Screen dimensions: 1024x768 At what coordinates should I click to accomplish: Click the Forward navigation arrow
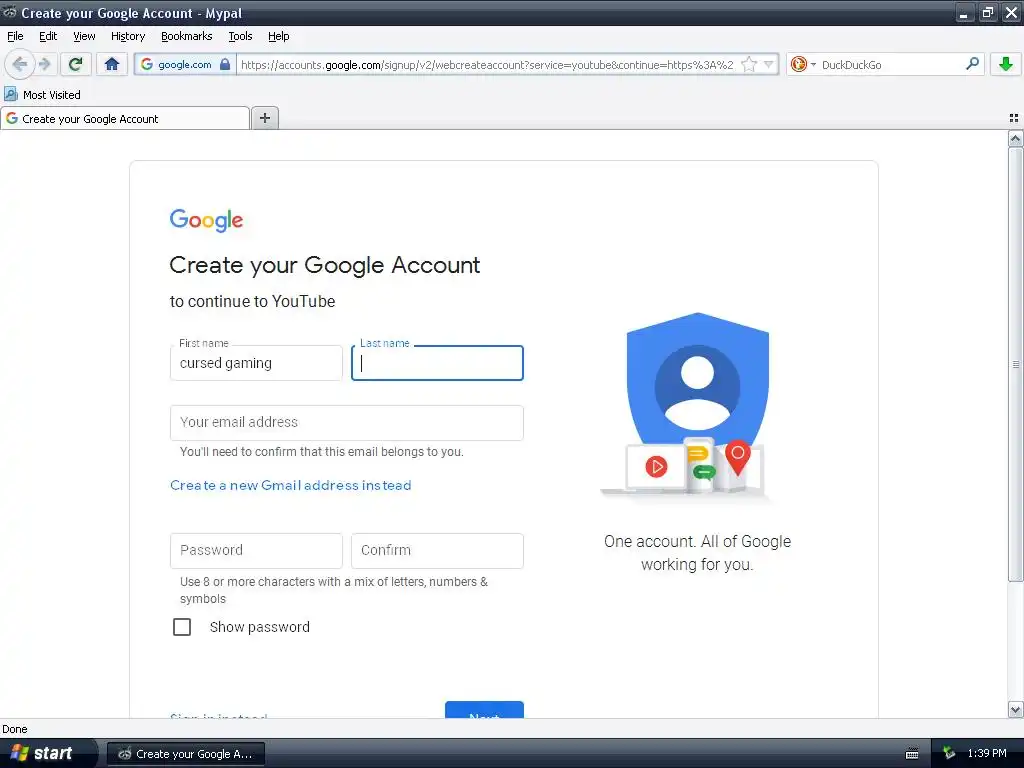click(44, 64)
